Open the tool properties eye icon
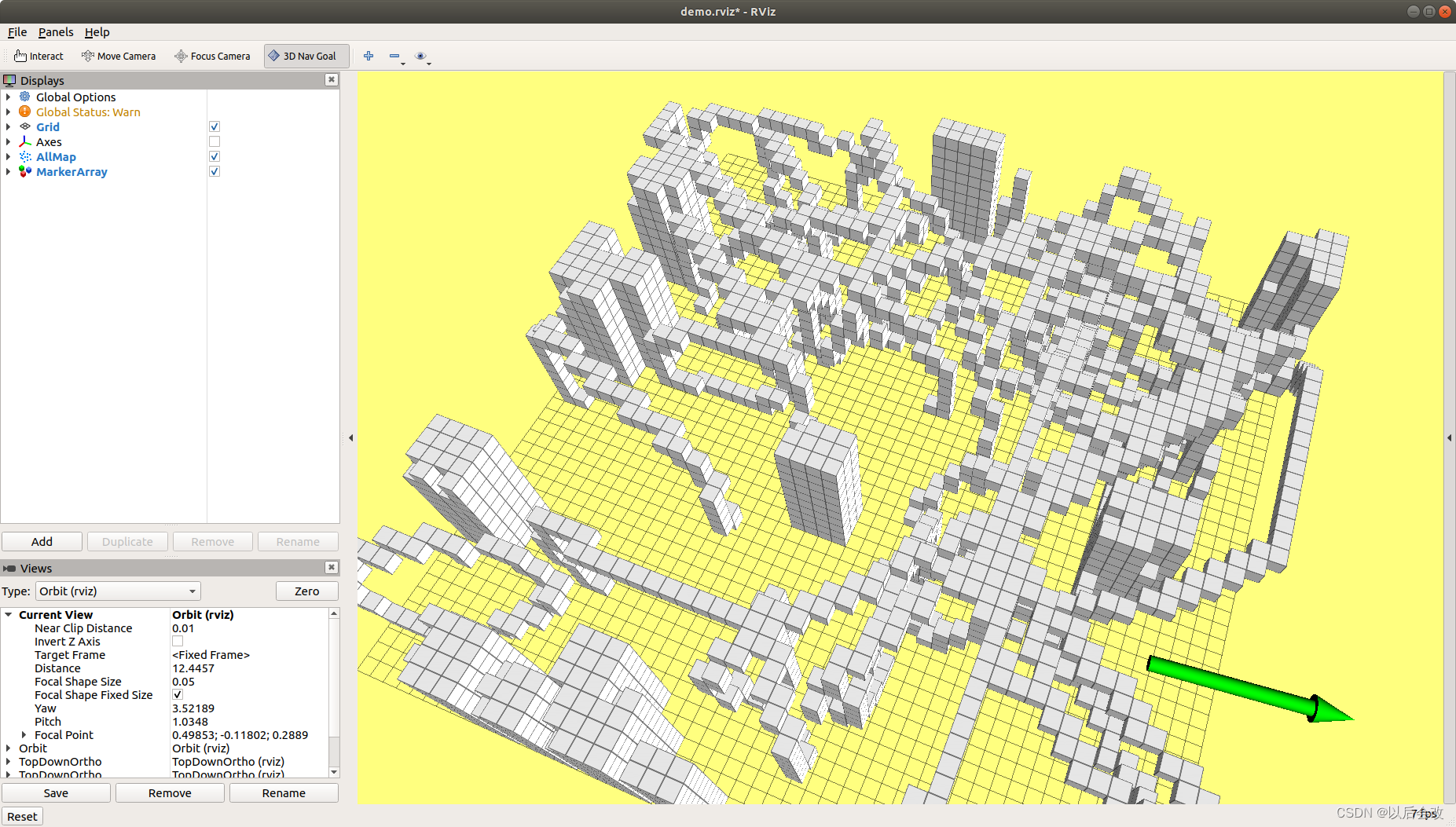This screenshot has height=827, width=1456. 420,56
